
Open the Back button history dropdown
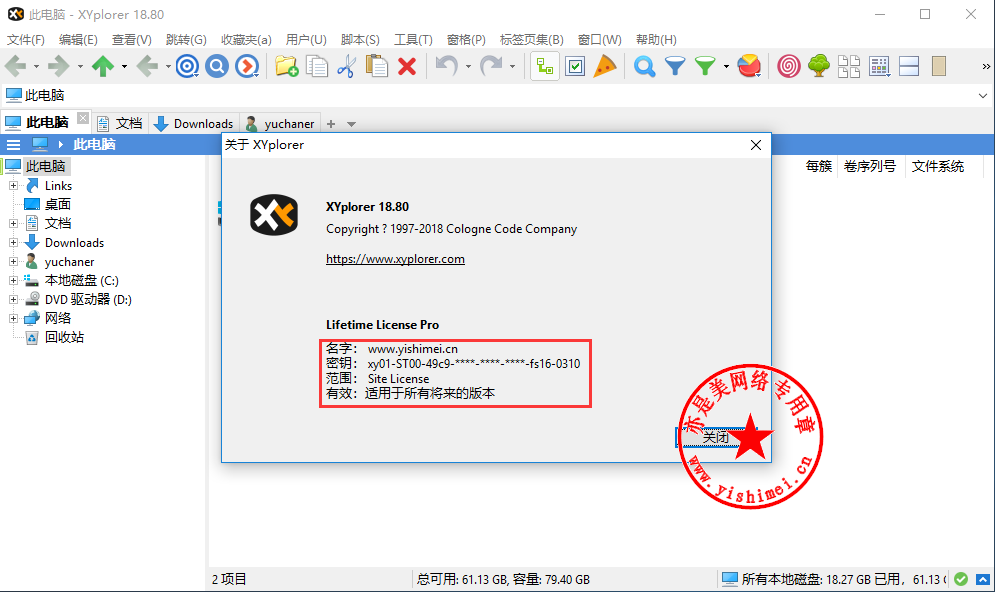[x=36, y=67]
